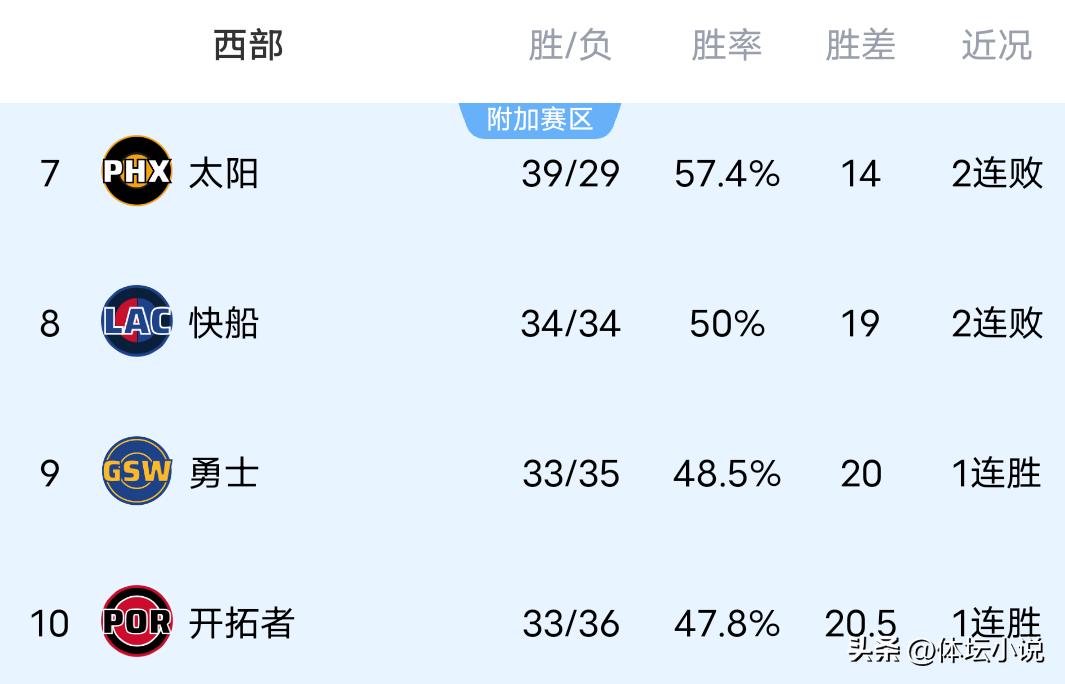This screenshot has width=1065, height=684.
Task: Click the 近况 column header
Action: 996,45
